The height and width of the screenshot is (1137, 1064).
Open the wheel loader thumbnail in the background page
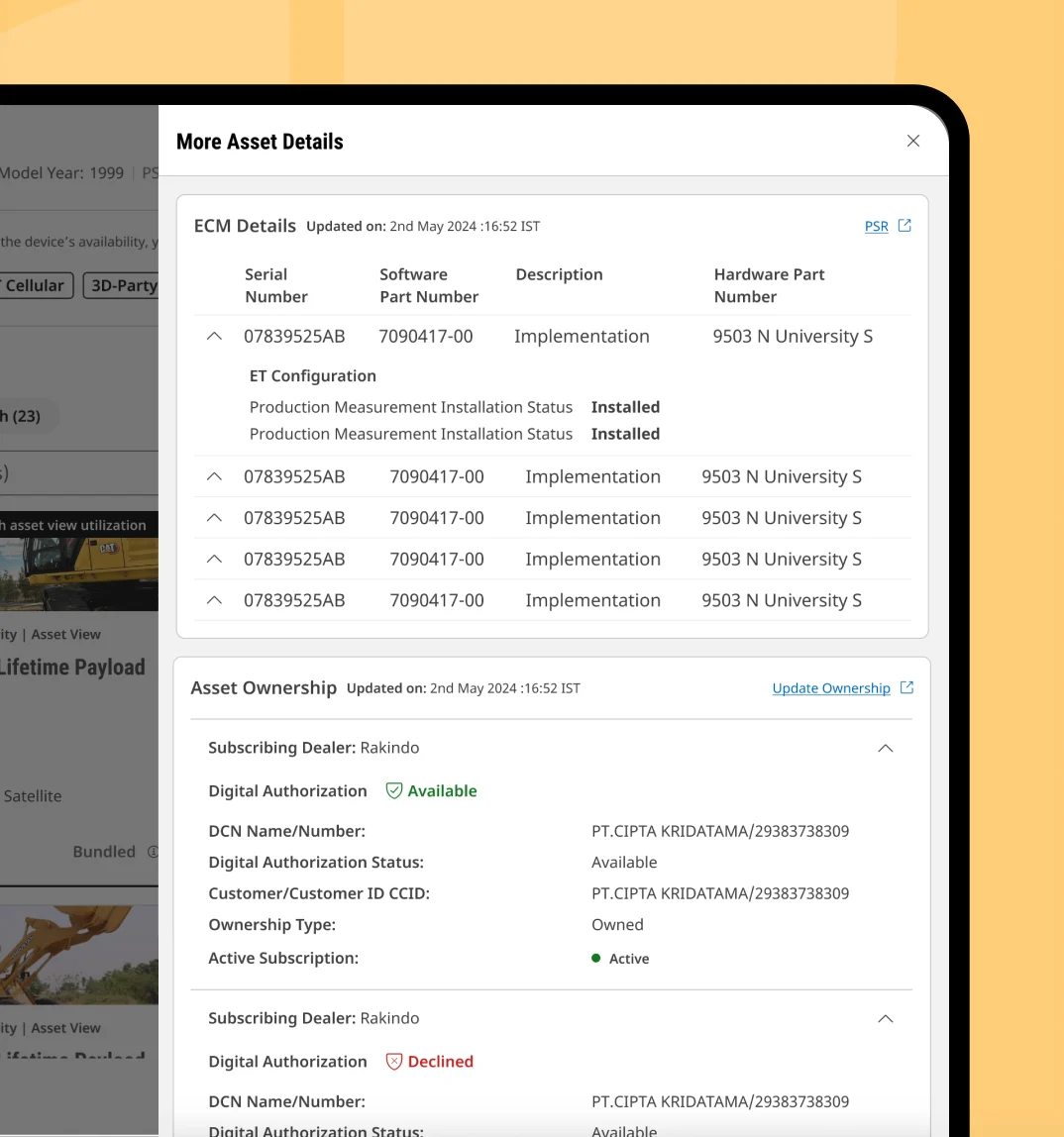[79, 955]
